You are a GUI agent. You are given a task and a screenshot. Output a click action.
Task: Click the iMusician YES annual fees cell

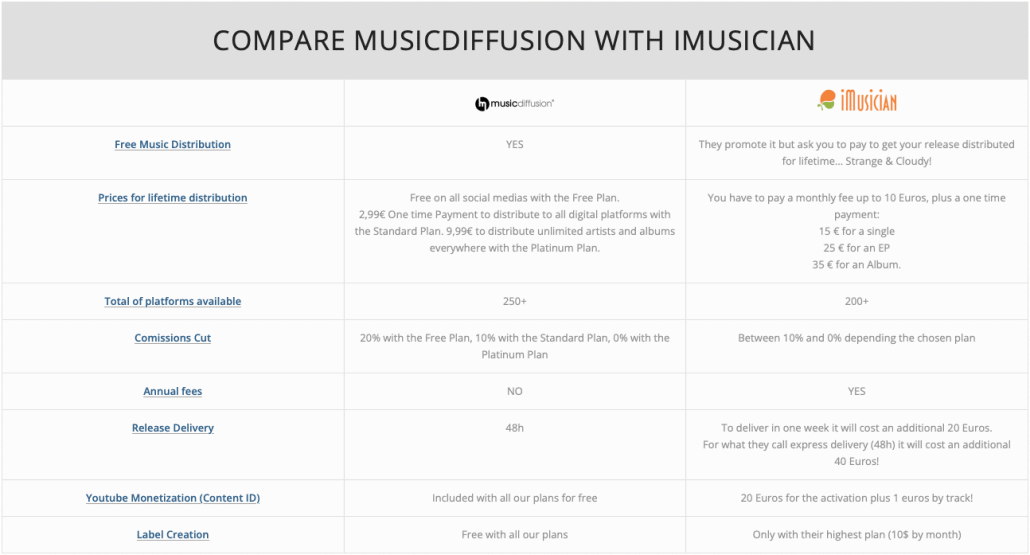point(857,391)
